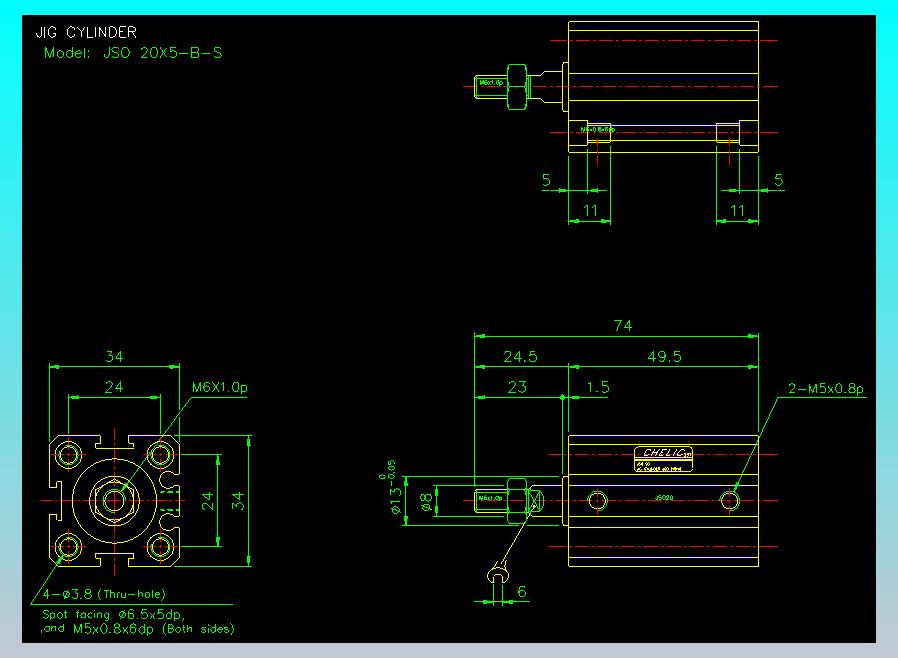Click the bottom-right mounting hole in front view
Viewport: 898px width, 658px height.
160,547
